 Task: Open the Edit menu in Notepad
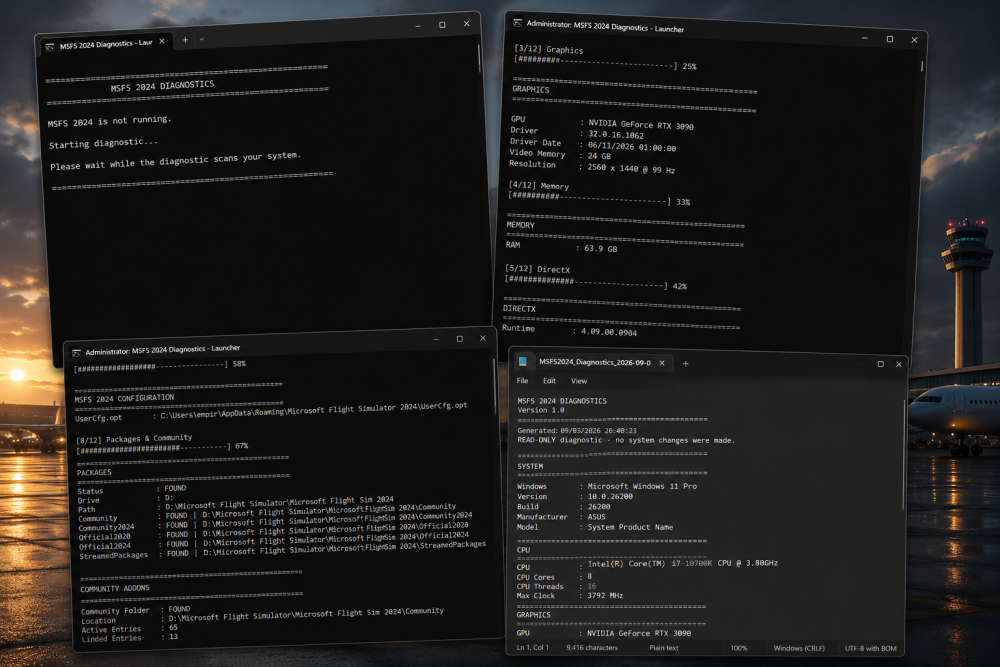click(549, 381)
